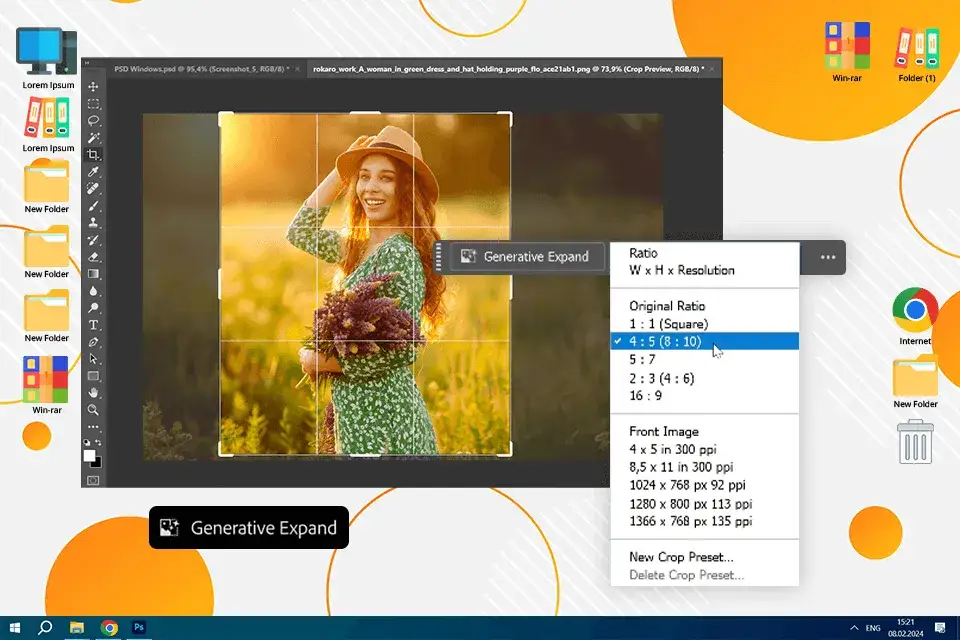
Task: Open Photoshop from the taskbar
Action: [139, 626]
